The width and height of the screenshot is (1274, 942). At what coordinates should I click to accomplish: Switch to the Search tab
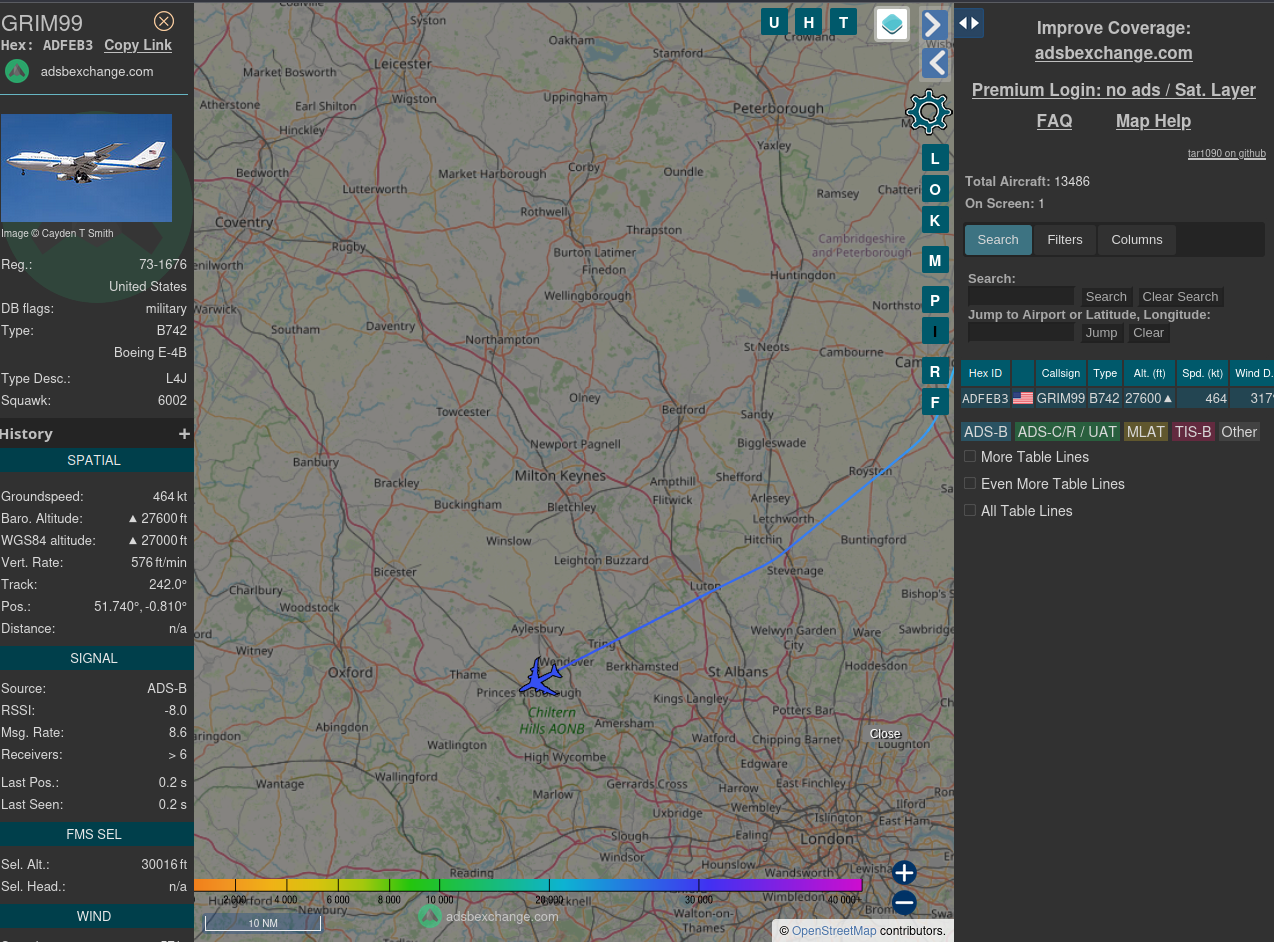pyautogui.click(x=998, y=240)
